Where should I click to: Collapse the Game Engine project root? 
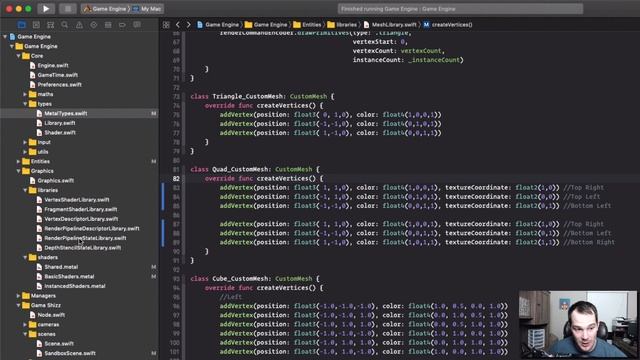pyautogui.click(x=5, y=36)
